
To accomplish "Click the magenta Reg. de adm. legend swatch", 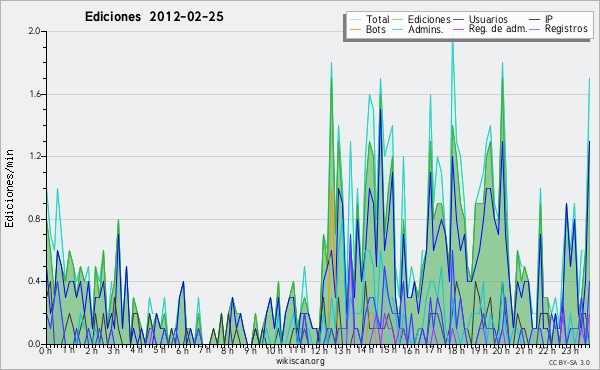I will [459, 29].
